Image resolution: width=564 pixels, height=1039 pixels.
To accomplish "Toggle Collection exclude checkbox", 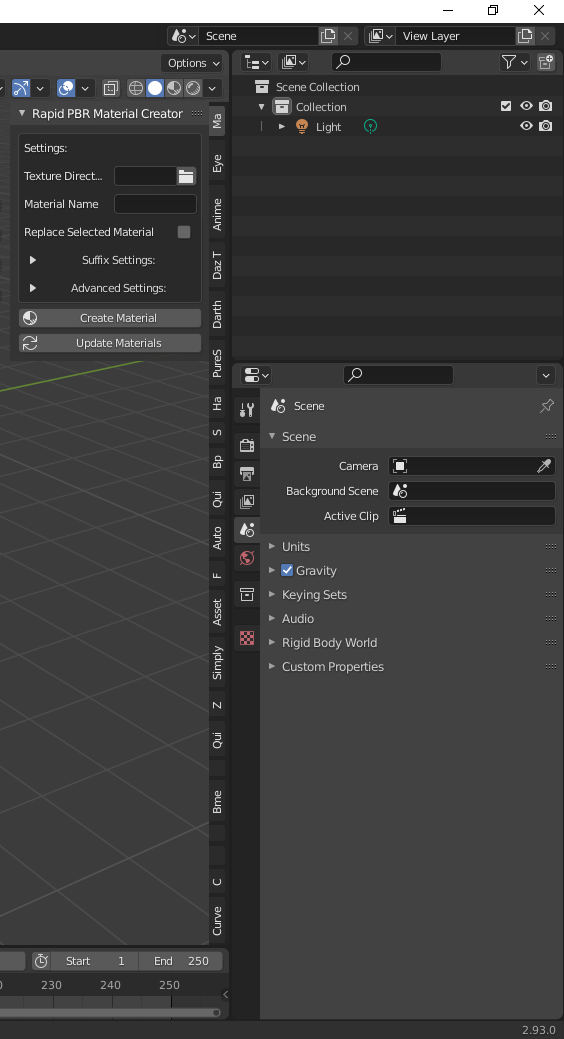I will point(506,106).
